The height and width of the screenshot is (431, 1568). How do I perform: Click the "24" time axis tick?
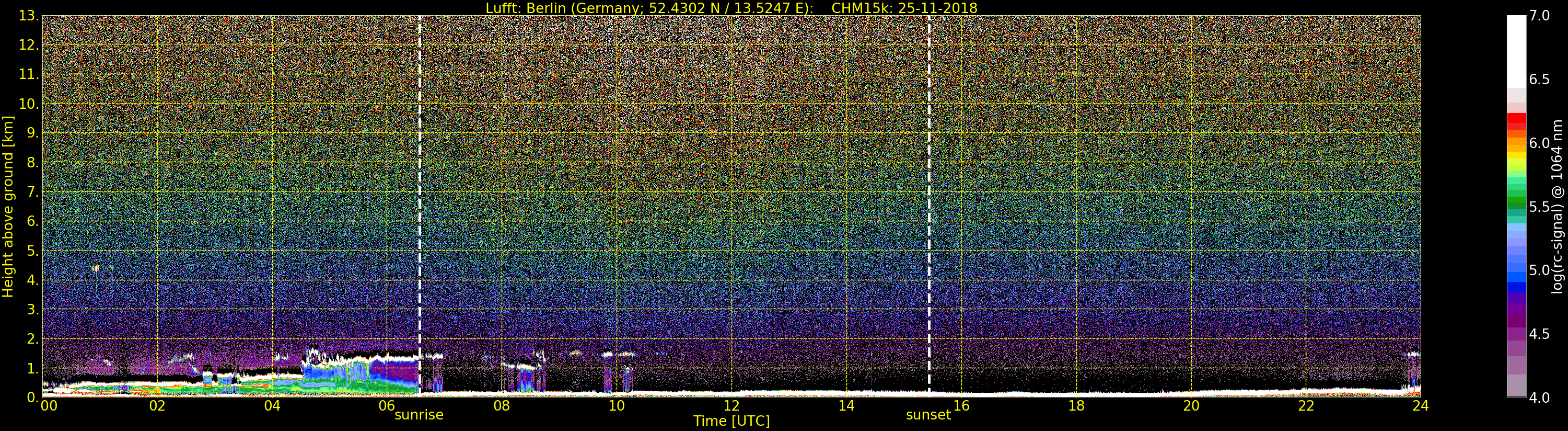[x=1421, y=405]
